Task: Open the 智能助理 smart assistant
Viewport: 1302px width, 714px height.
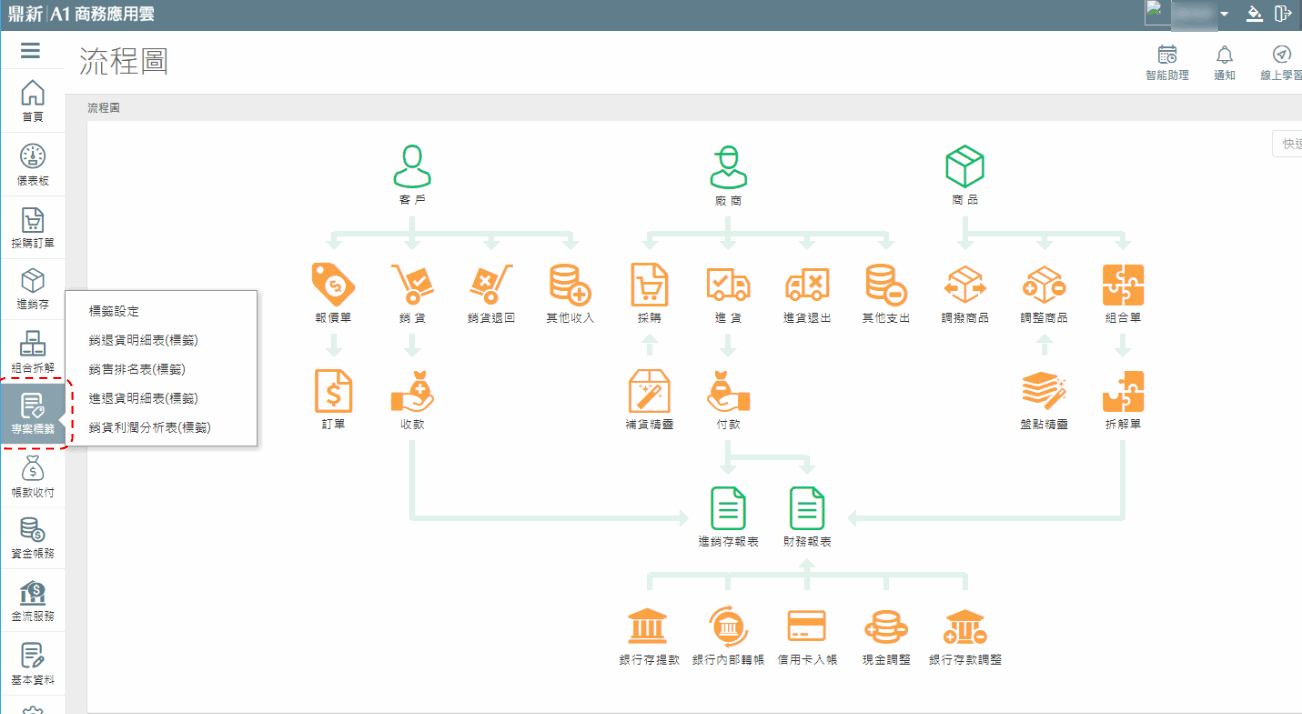Action: pyautogui.click(x=1167, y=62)
